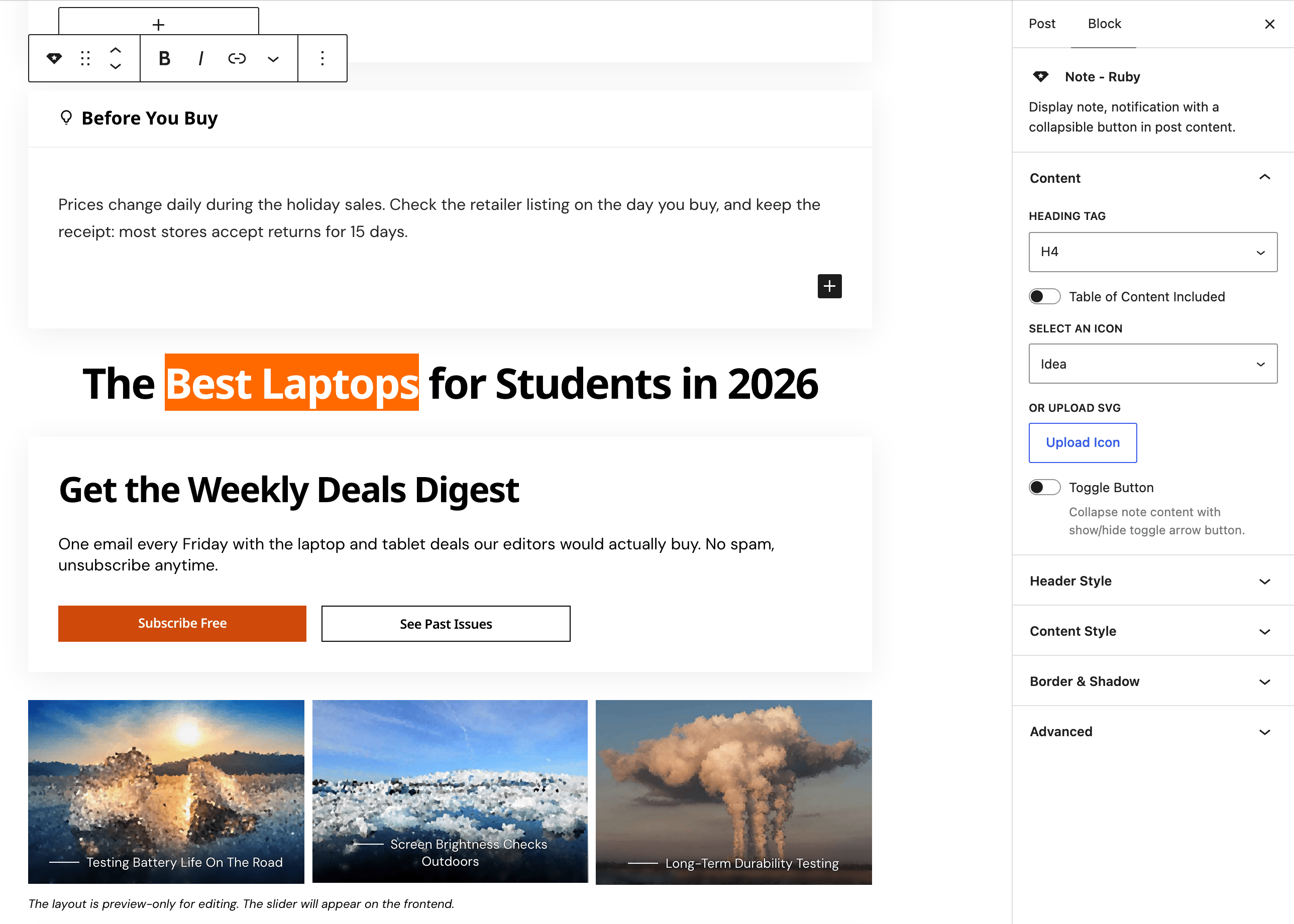
Task: Click the Note Ruby block type icon in toolbar
Action: 54,58
